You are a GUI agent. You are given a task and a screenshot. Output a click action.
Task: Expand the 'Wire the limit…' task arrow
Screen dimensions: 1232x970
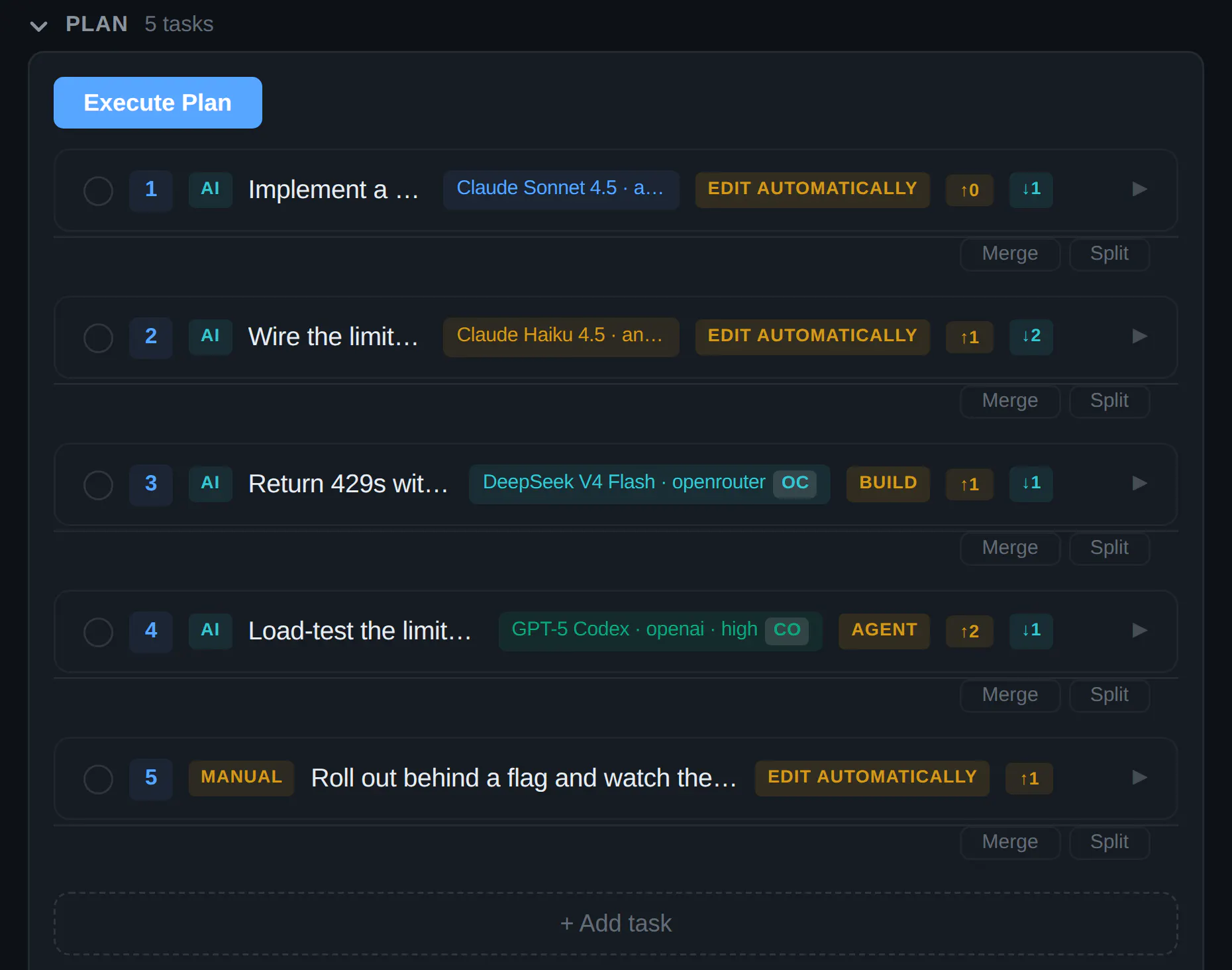coord(1139,337)
